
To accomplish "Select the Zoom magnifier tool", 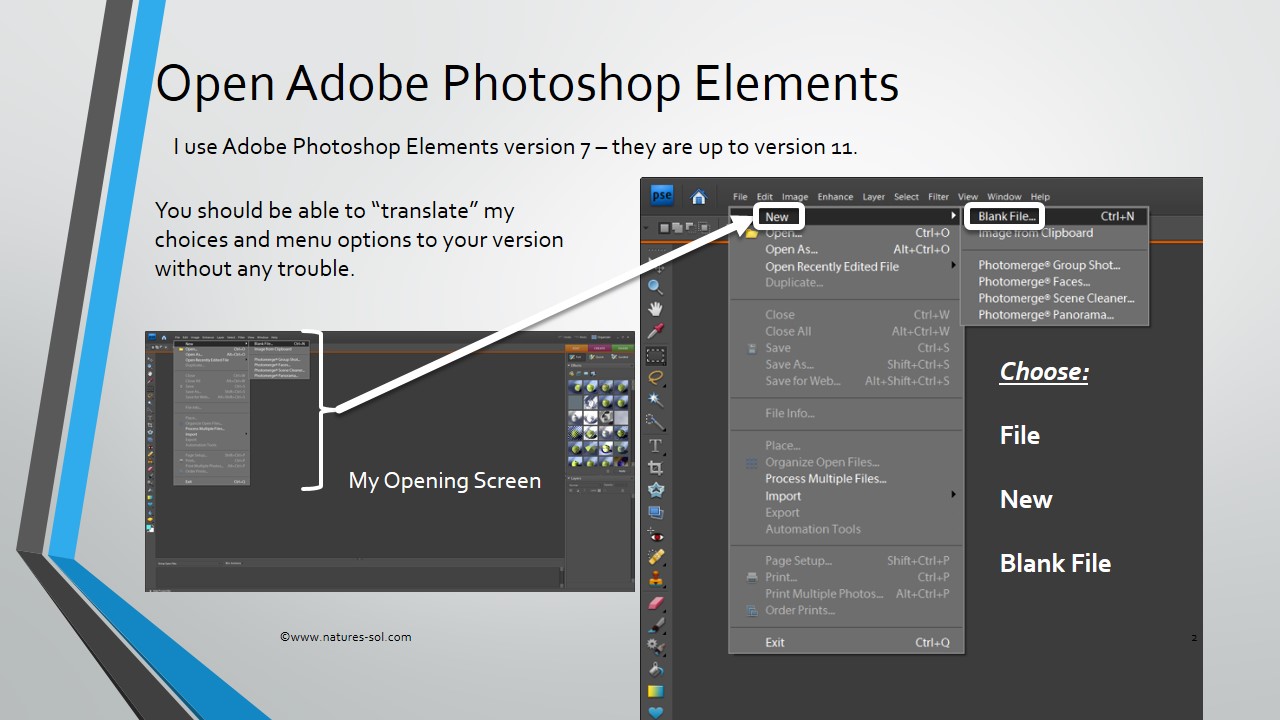I will pos(655,287).
